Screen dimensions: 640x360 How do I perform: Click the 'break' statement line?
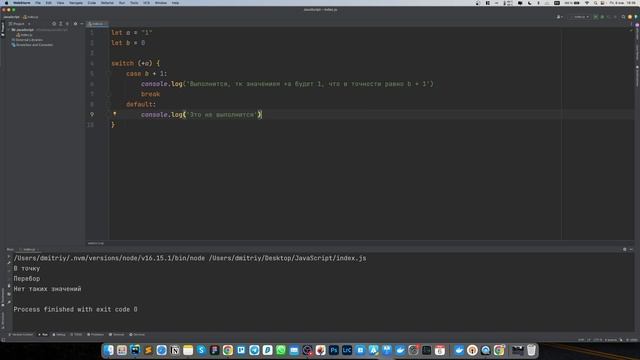[x=151, y=94]
